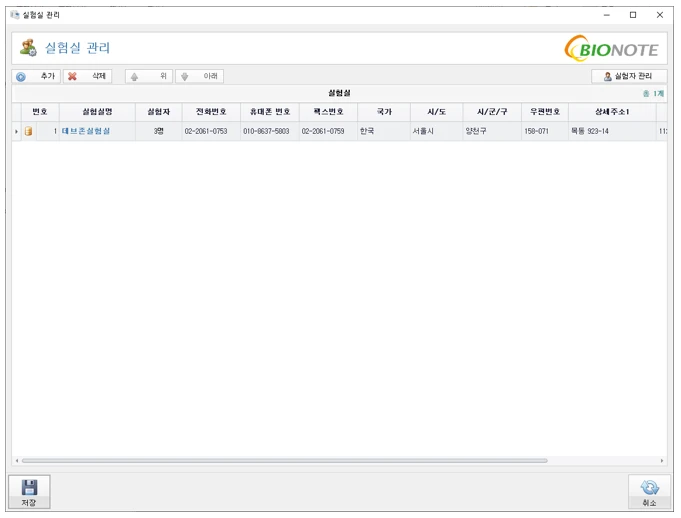Click the scrollbar left arrow
The image size is (681, 518).
coord(17,461)
